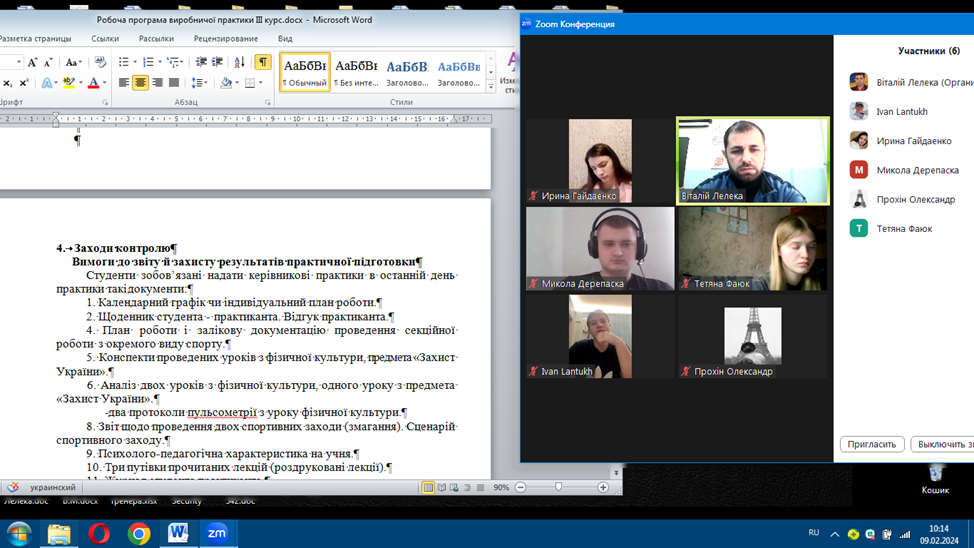Apply center alignment to the paragraph
974x548 pixels.
pos(140,83)
